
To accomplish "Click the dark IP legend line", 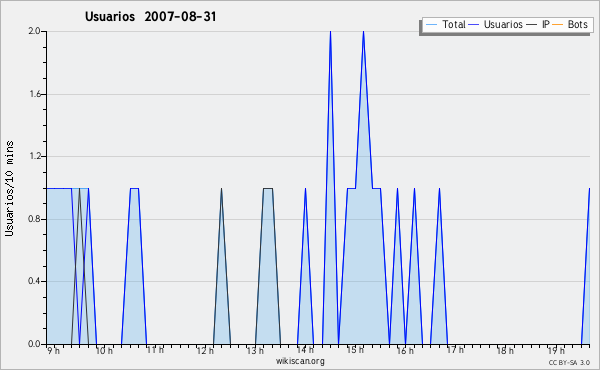I will click(x=532, y=25).
